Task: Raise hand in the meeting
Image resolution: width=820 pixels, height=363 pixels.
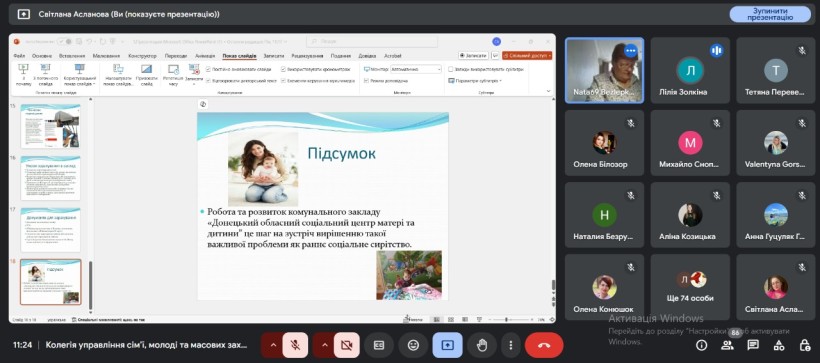Action: pyautogui.click(x=482, y=345)
